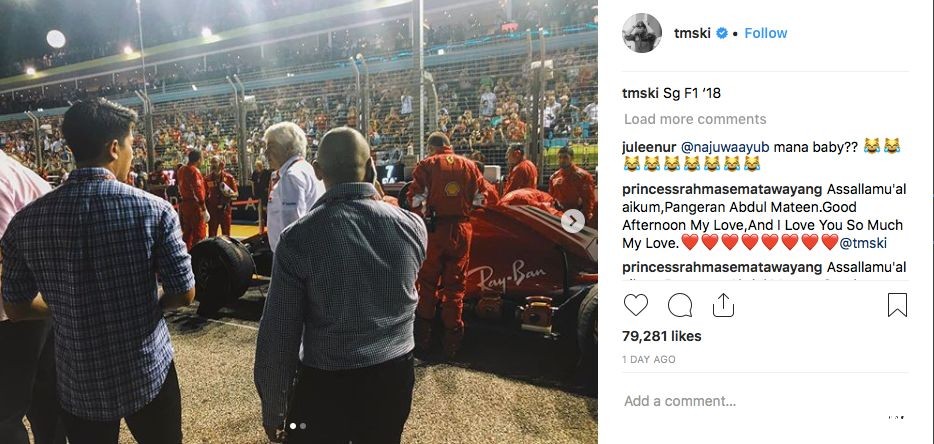Screen dimensions: 934x444
Task: Share the post with the upload arrow icon
Action: [x=723, y=305]
